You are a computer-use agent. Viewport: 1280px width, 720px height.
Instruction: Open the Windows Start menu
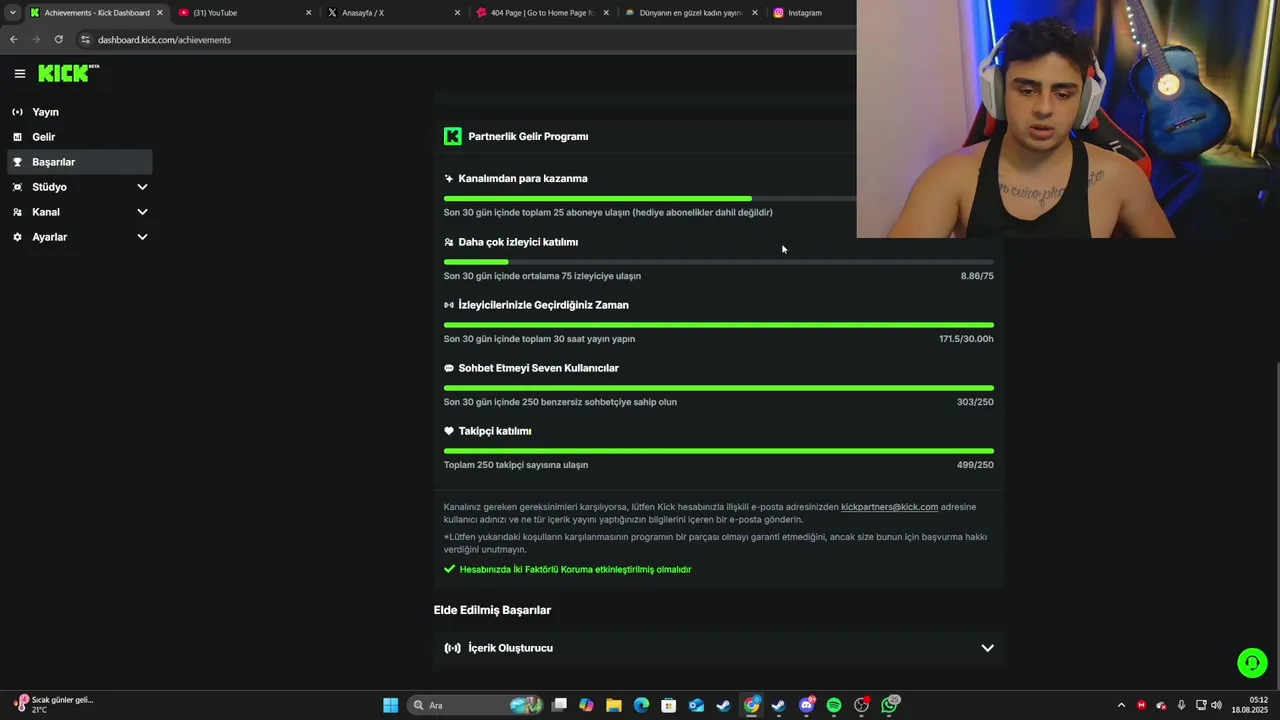coord(390,705)
